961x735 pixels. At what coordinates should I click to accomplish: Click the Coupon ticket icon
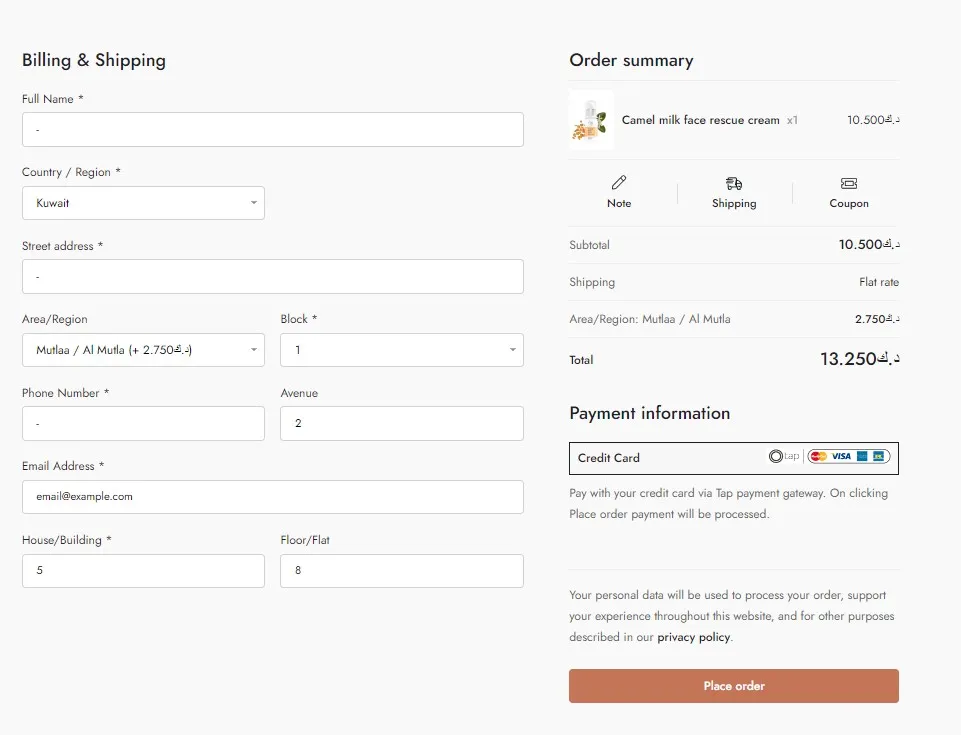[849, 183]
